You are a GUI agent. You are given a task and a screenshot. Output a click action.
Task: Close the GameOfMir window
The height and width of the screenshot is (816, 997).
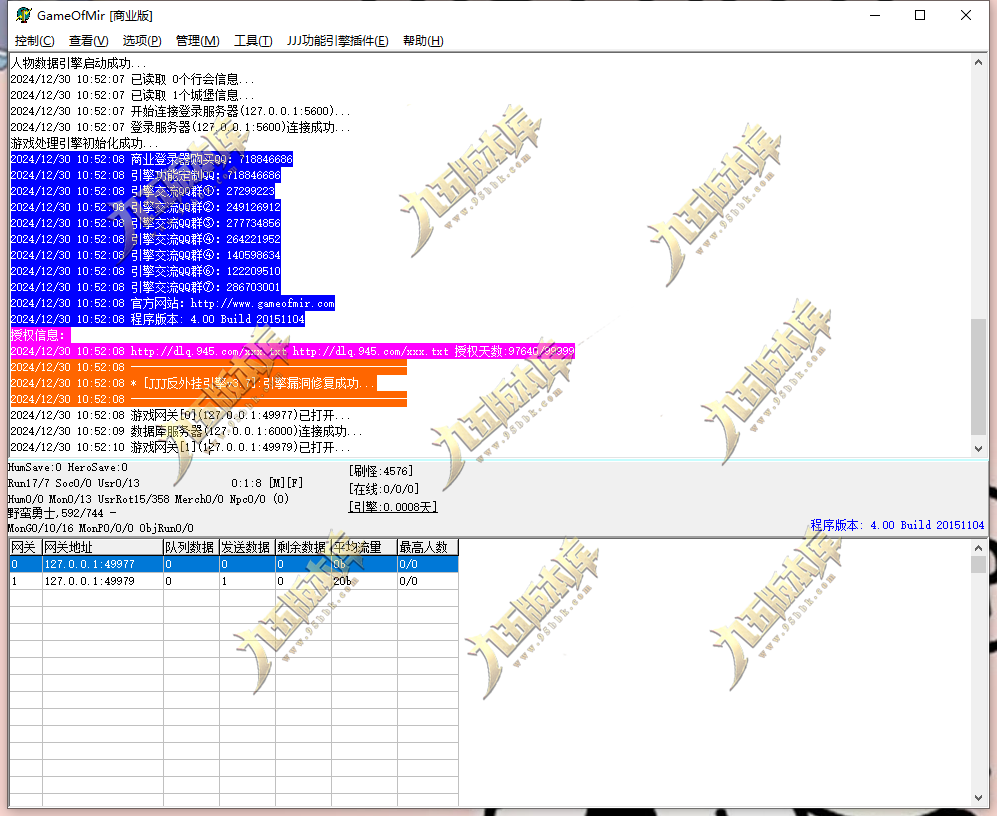[x=965, y=15]
